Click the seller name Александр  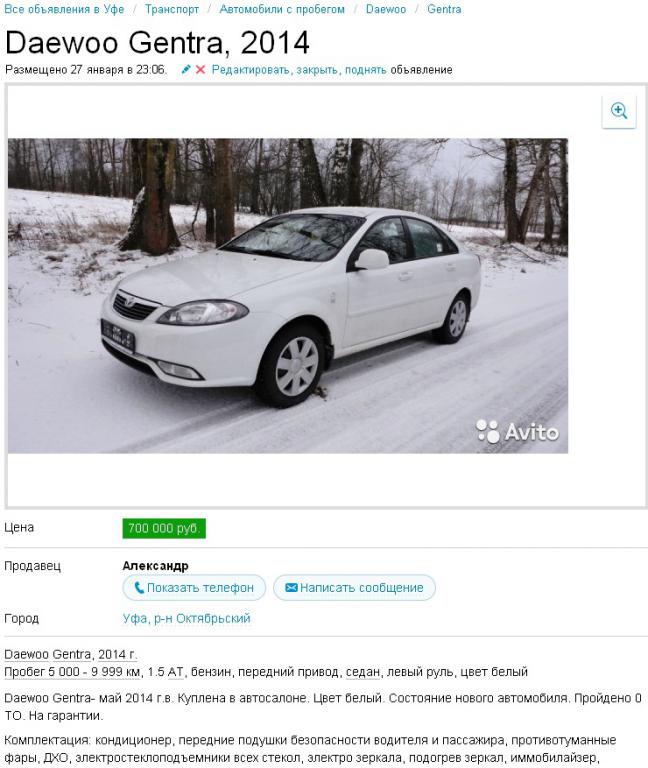tap(155, 566)
